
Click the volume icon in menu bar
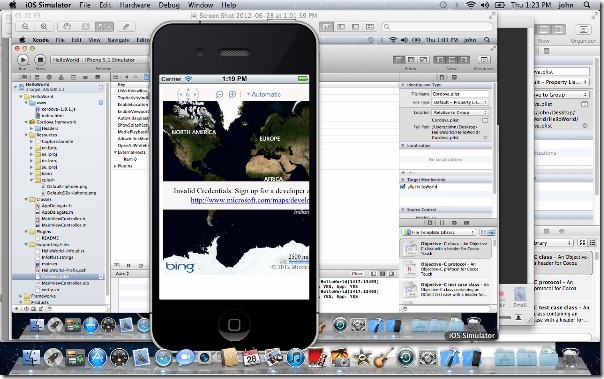pos(485,5)
